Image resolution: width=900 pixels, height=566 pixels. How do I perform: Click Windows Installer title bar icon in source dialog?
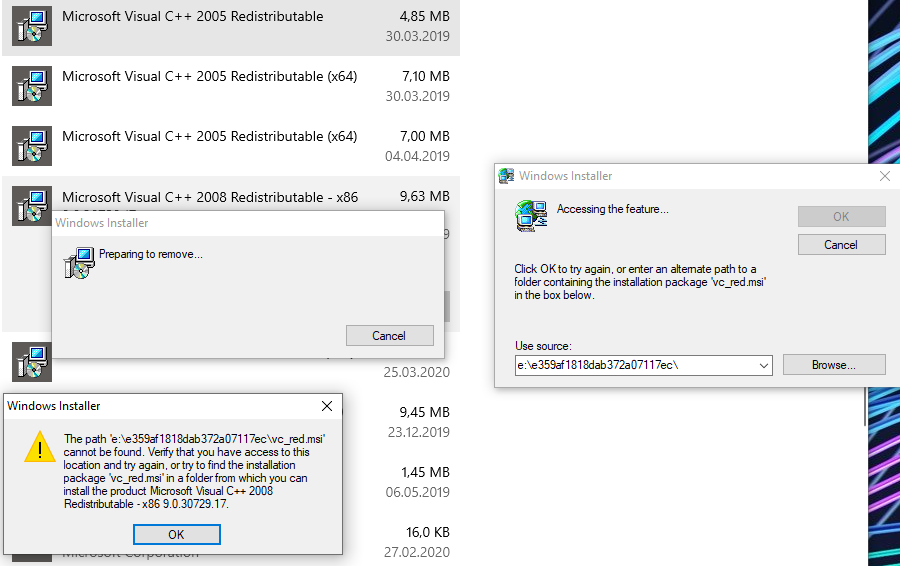tap(506, 176)
